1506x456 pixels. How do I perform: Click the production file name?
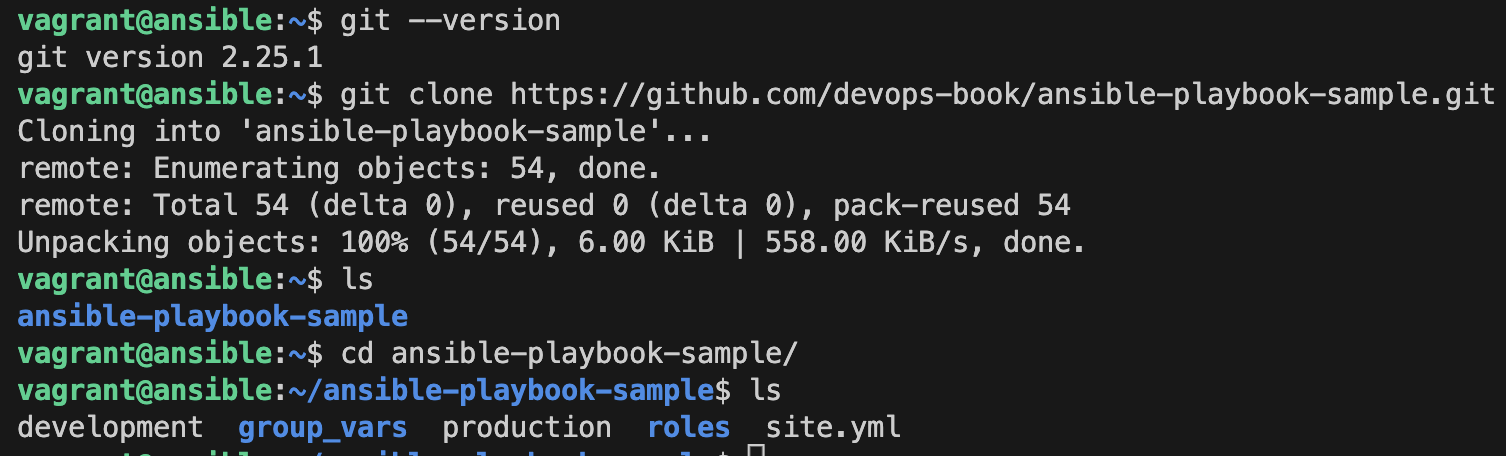click(527, 428)
